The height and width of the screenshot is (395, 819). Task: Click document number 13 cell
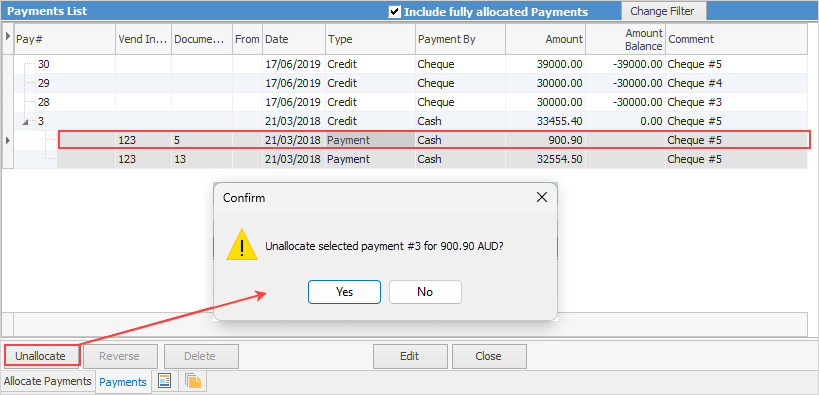[202, 159]
